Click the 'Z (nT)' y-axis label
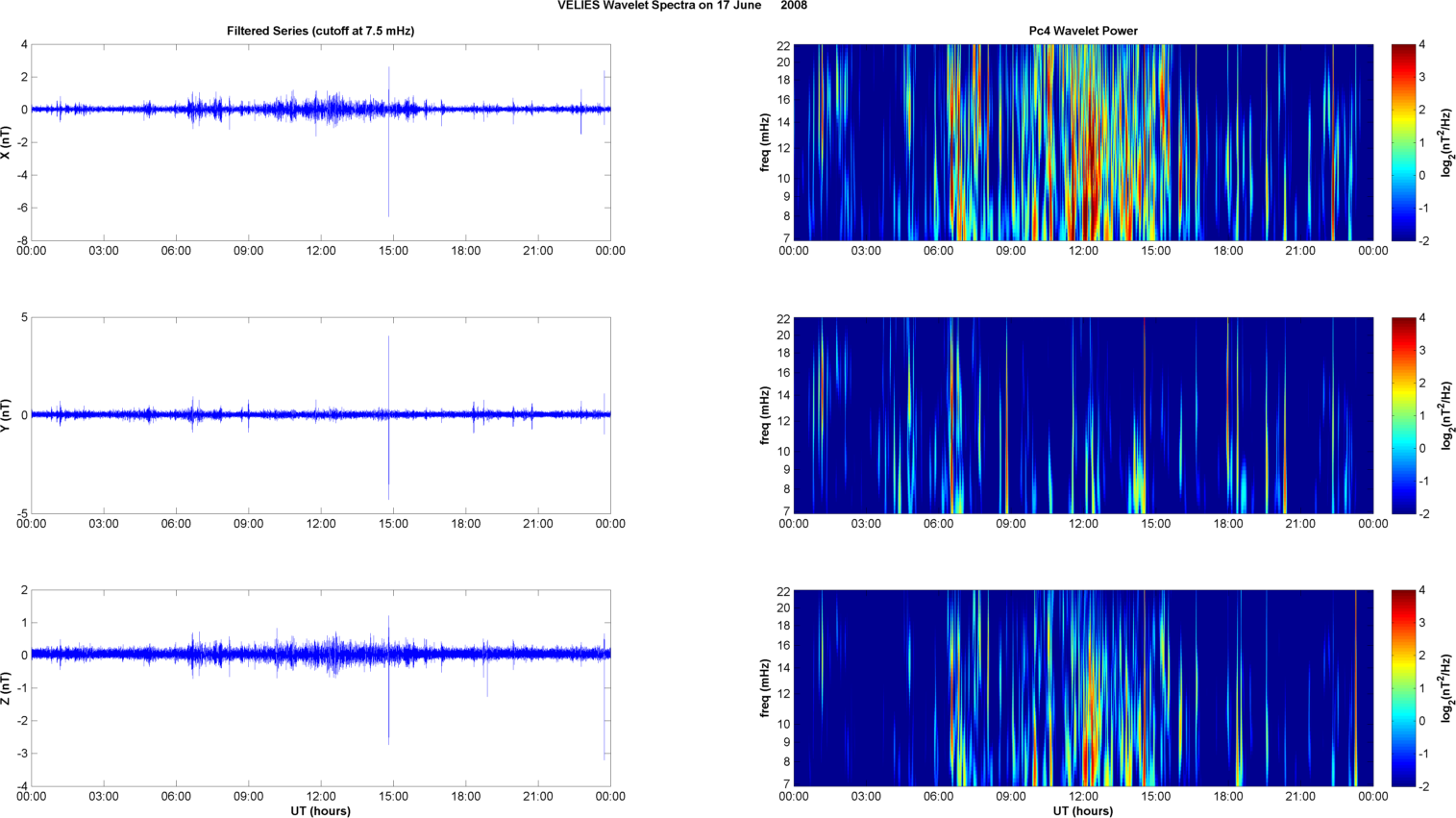Screen dimensions: 1456x818 7,688
